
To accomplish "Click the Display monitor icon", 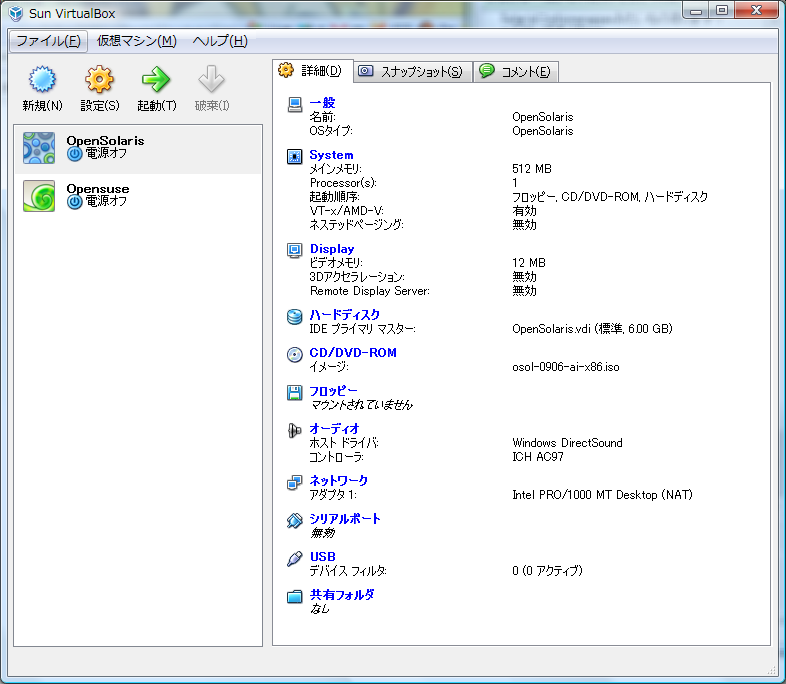I will [x=295, y=250].
